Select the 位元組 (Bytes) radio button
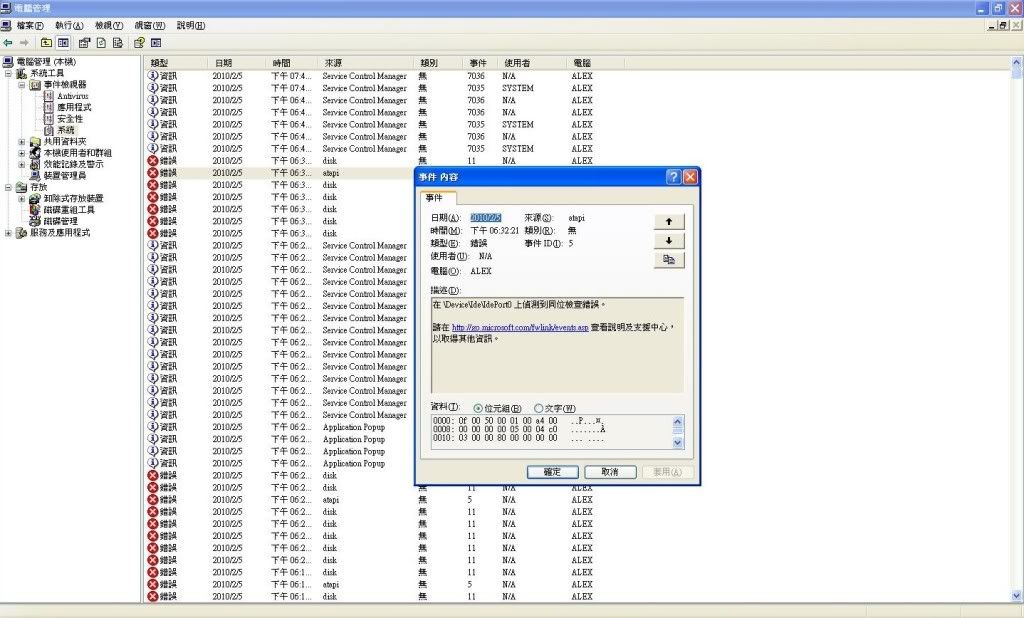 point(477,408)
